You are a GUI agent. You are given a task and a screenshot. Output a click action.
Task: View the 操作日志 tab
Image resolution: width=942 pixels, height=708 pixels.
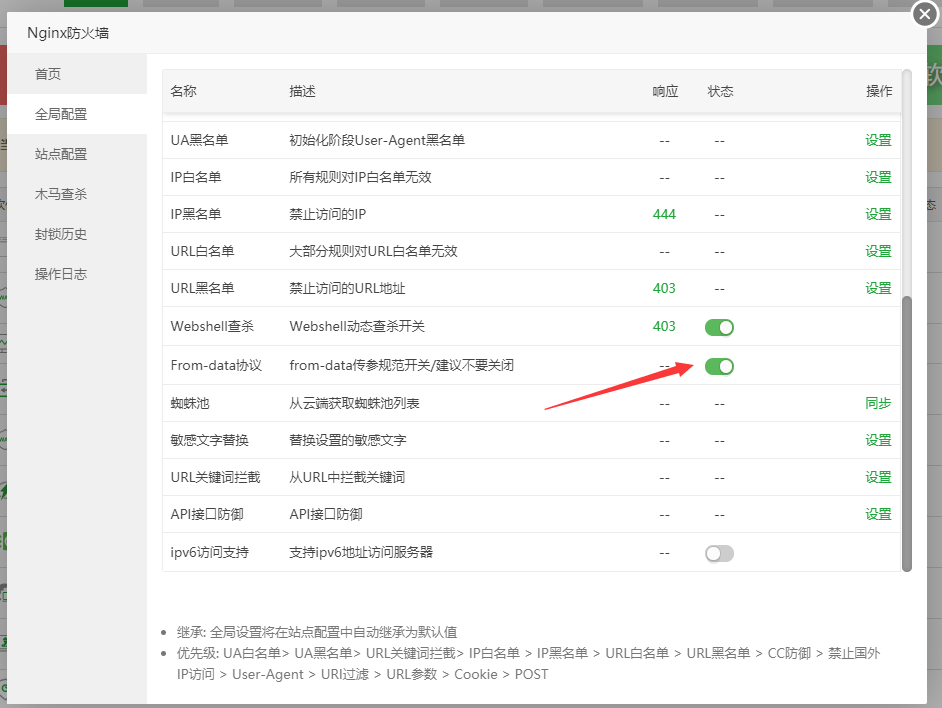(x=77, y=274)
